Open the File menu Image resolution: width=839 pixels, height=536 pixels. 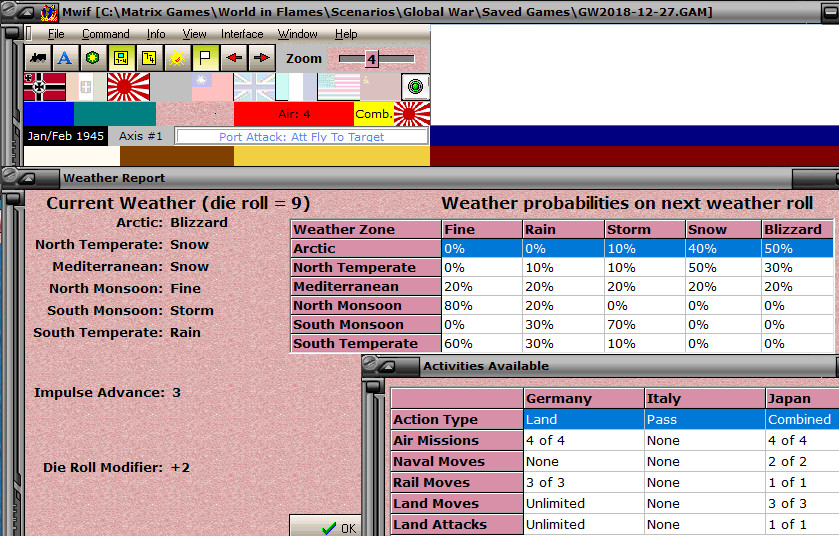[x=56, y=34]
